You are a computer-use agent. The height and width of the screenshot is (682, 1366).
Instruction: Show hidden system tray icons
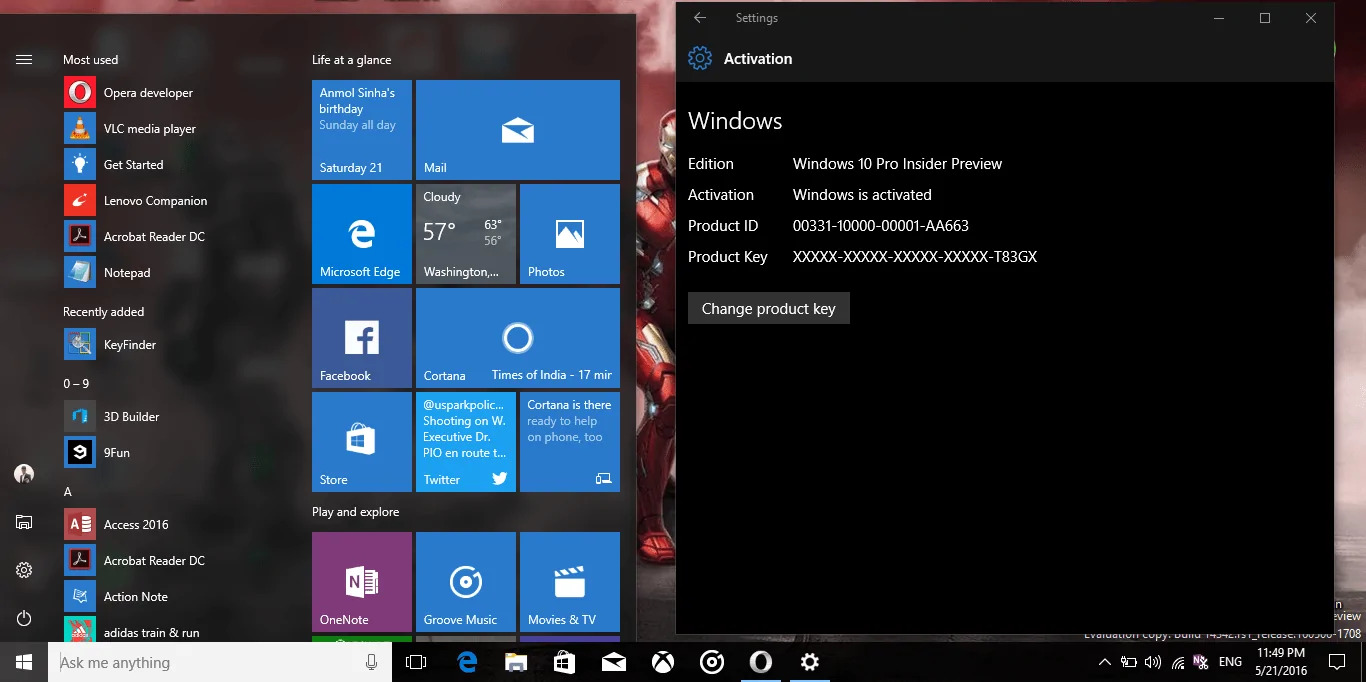[x=1104, y=662]
